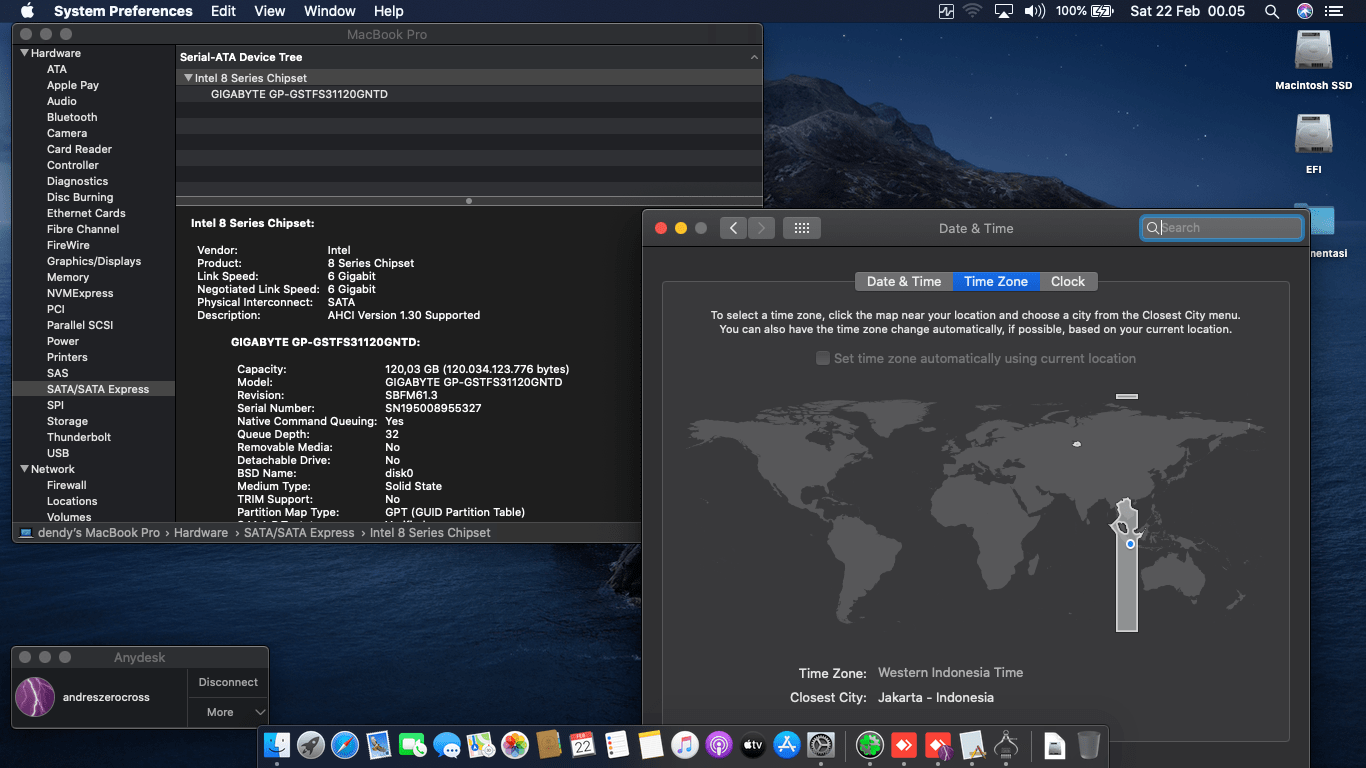Image resolution: width=1366 pixels, height=768 pixels.
Task: Launch Launchpad rocket icon in dock
Action: click(311, 744)
